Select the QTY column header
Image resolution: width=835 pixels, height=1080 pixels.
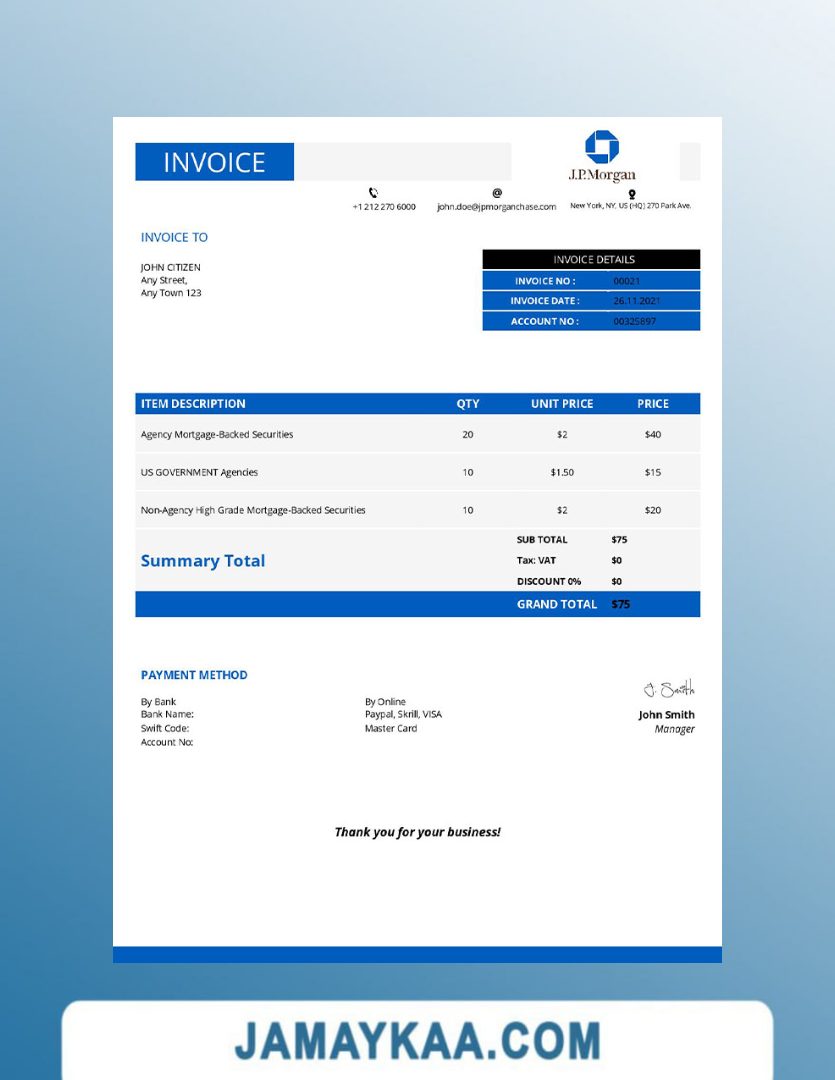point(468,404)
